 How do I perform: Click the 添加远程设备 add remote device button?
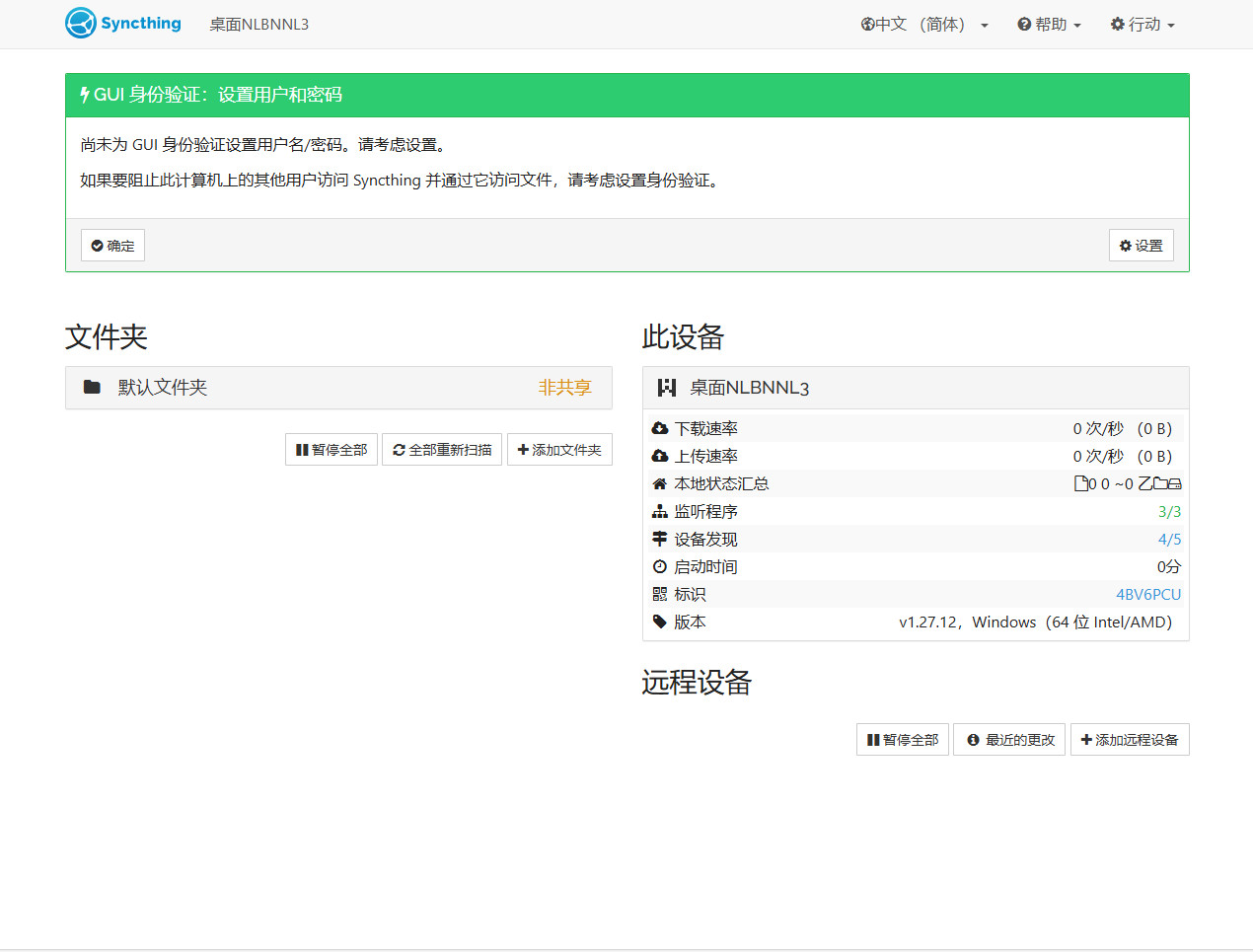[x=1130, y=740]
